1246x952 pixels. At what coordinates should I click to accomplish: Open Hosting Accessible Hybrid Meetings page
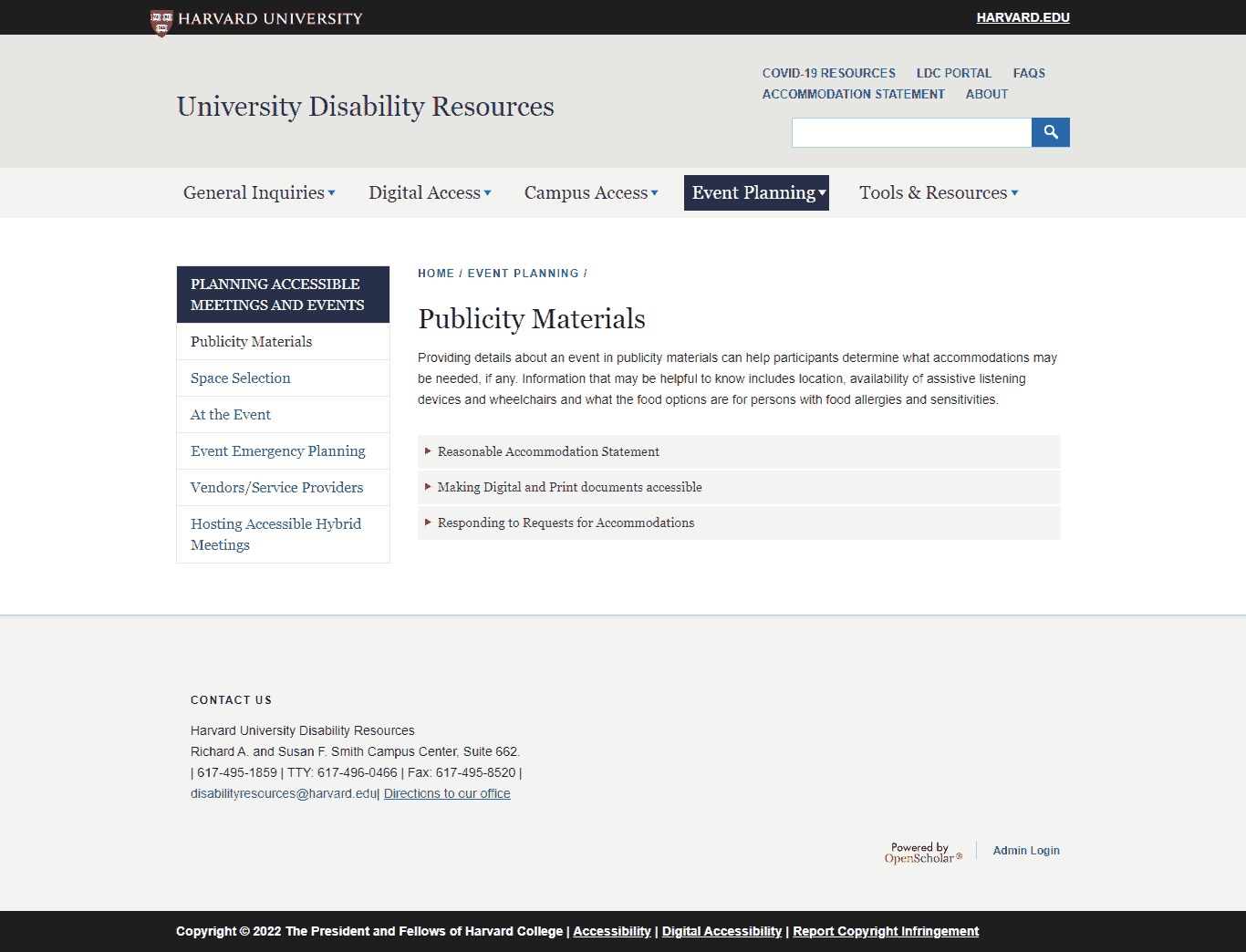(x=275, y=533)
